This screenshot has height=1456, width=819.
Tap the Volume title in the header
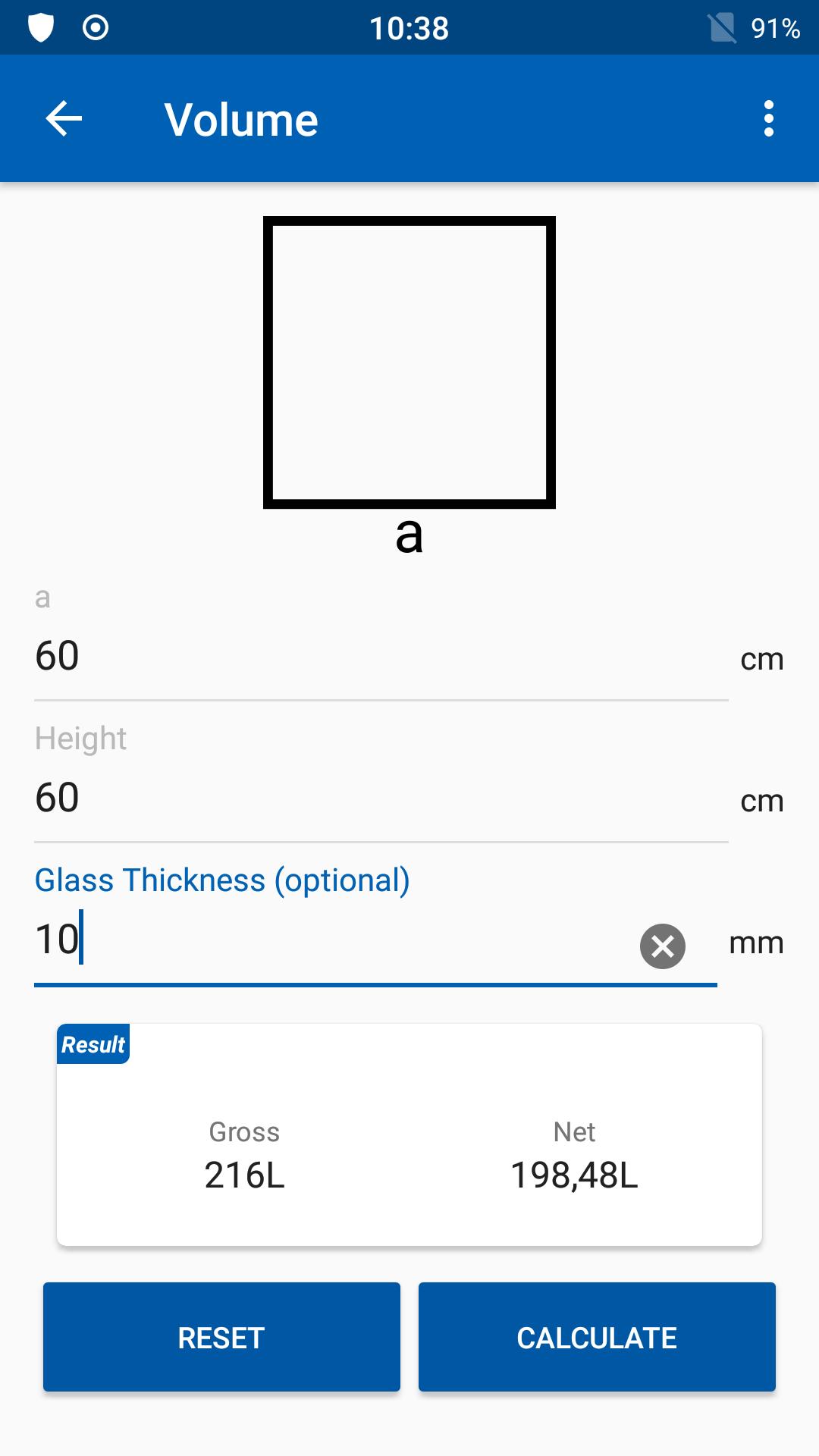(x=241, y=118)
